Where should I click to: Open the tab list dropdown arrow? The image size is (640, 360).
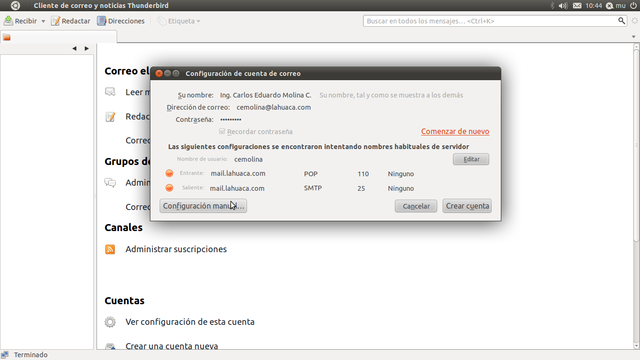633,37
